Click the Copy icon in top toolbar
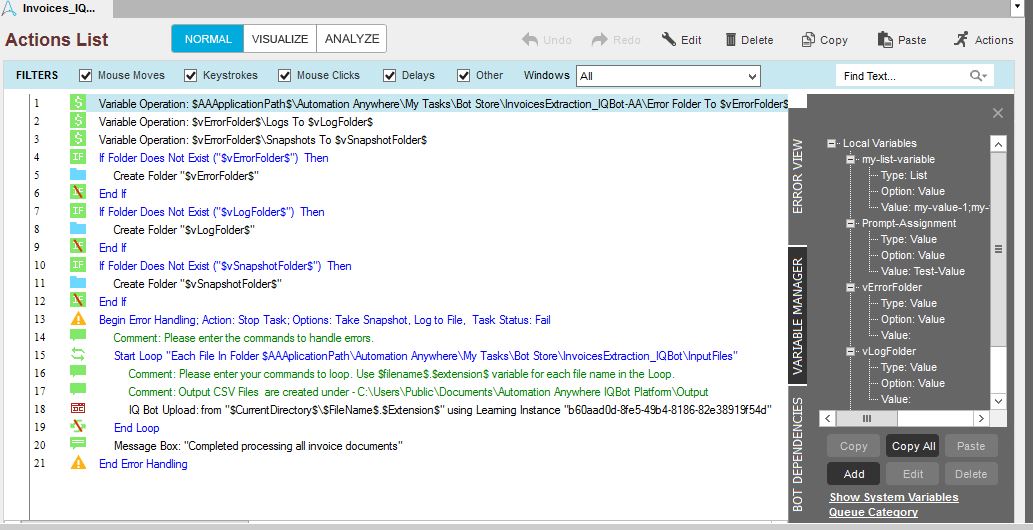The image size is (1033, 530). [808, 40]
